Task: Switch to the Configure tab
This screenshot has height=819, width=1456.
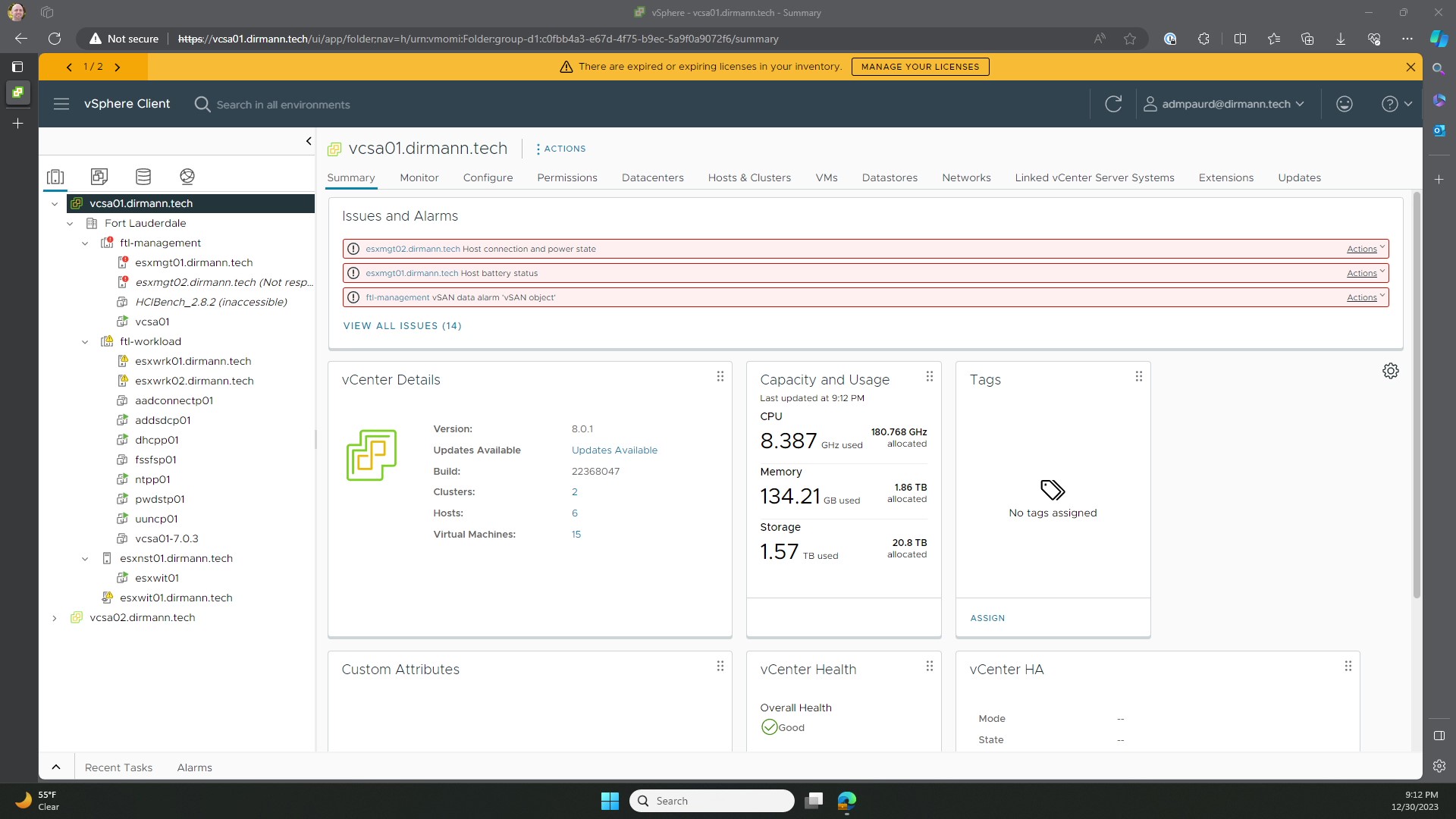Action: 488,177
